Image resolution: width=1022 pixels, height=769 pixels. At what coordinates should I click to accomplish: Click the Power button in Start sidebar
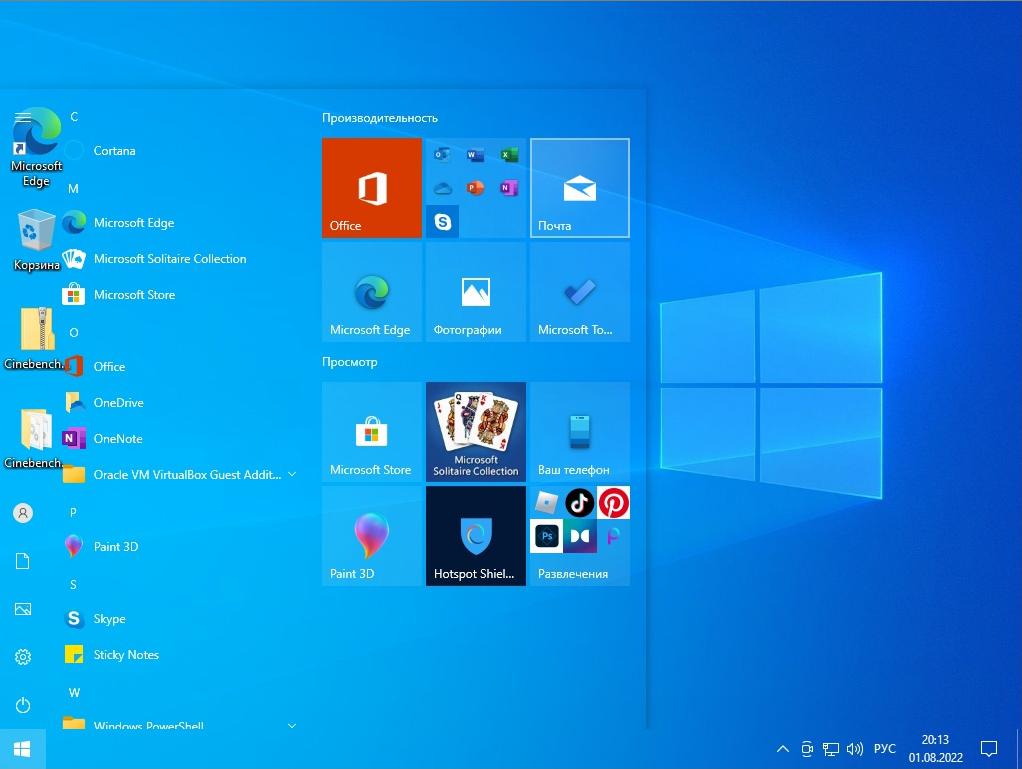tap(23, 705)
